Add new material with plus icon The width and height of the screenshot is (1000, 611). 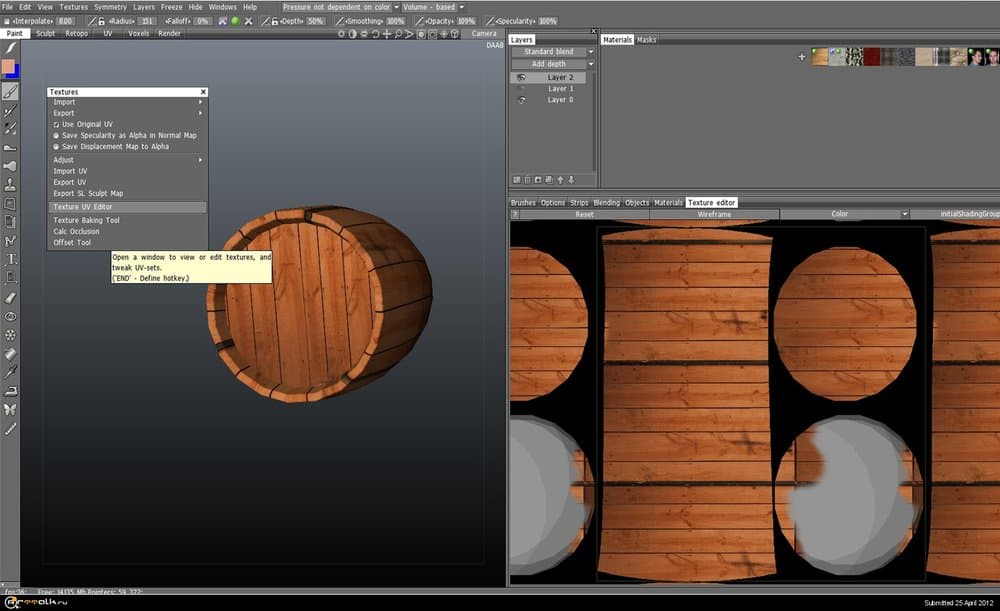(x=802, y=57)
